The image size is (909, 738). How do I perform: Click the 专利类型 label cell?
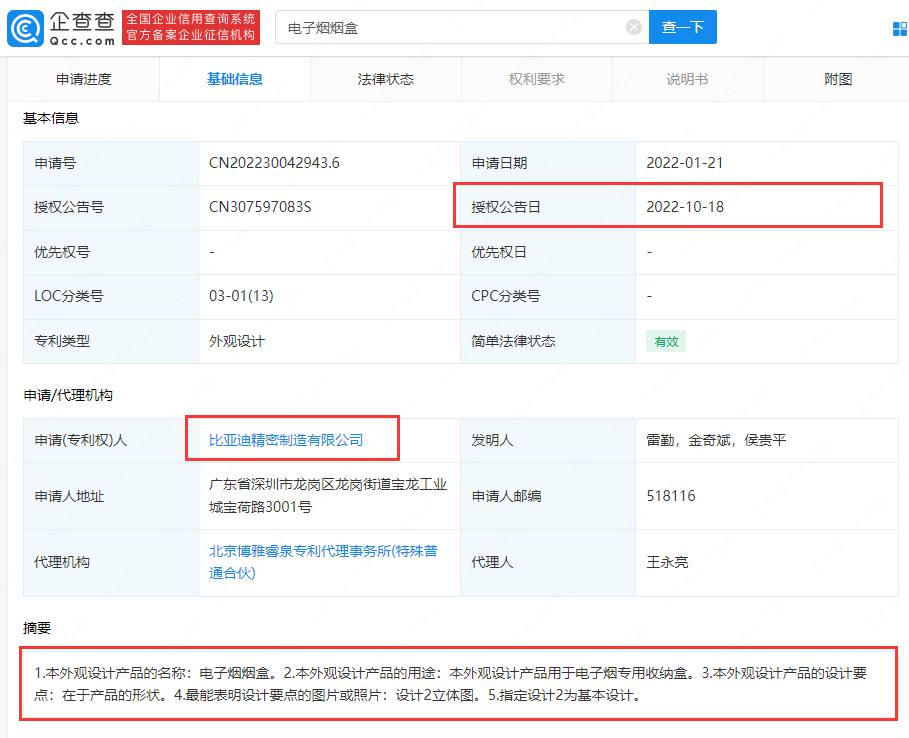point(111,341)
